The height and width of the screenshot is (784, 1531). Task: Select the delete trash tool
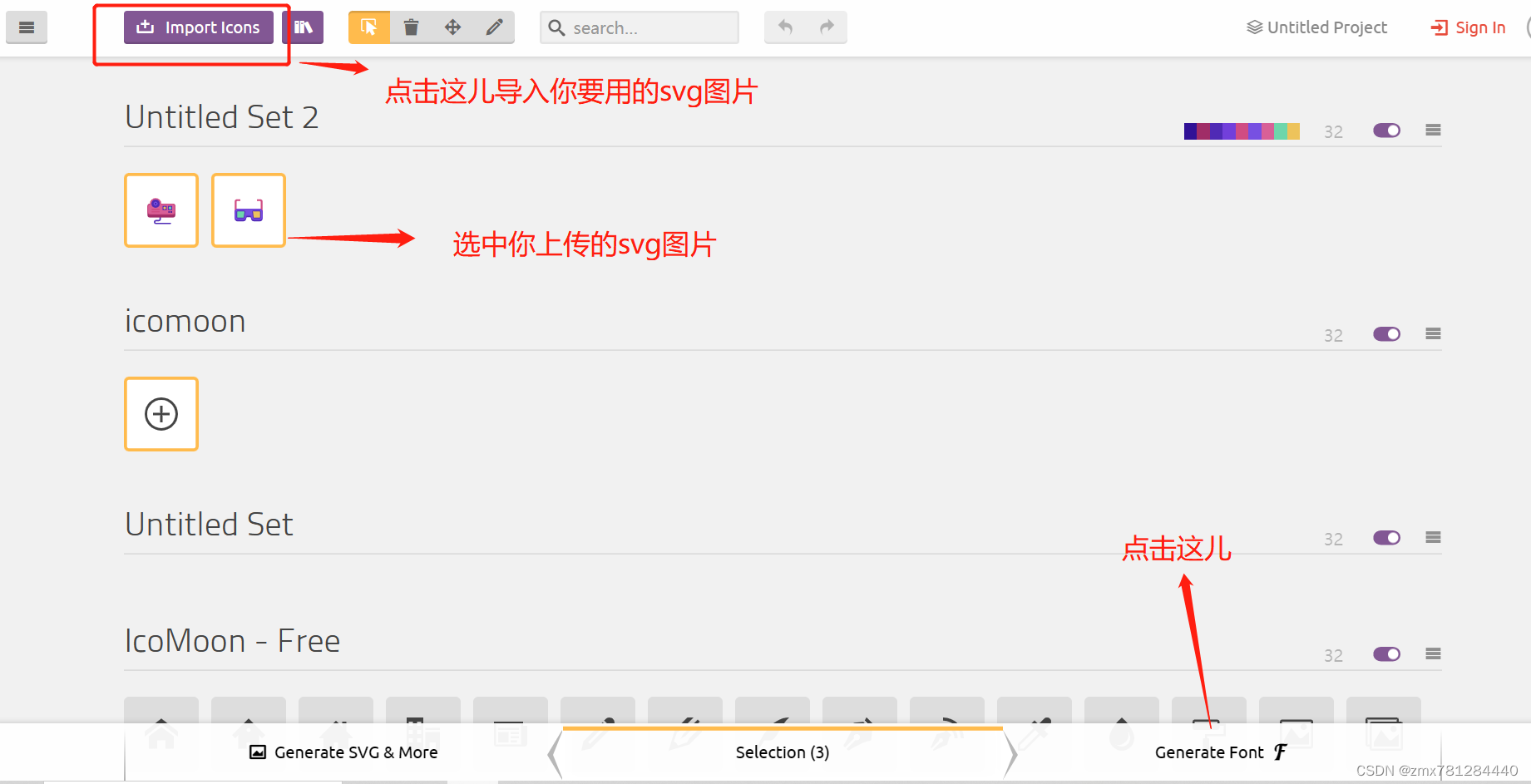click(411, 27)
